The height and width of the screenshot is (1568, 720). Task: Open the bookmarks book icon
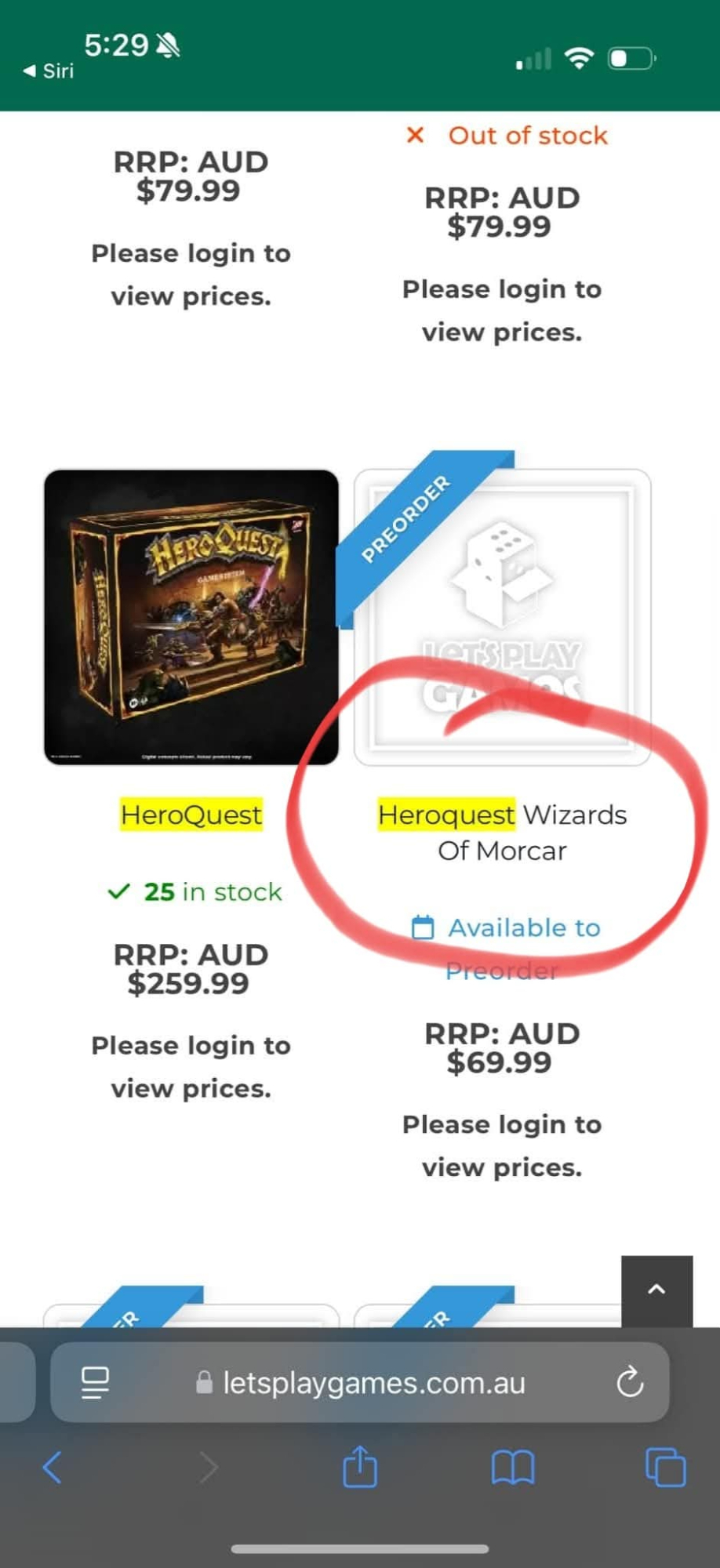click(513, 1467)
